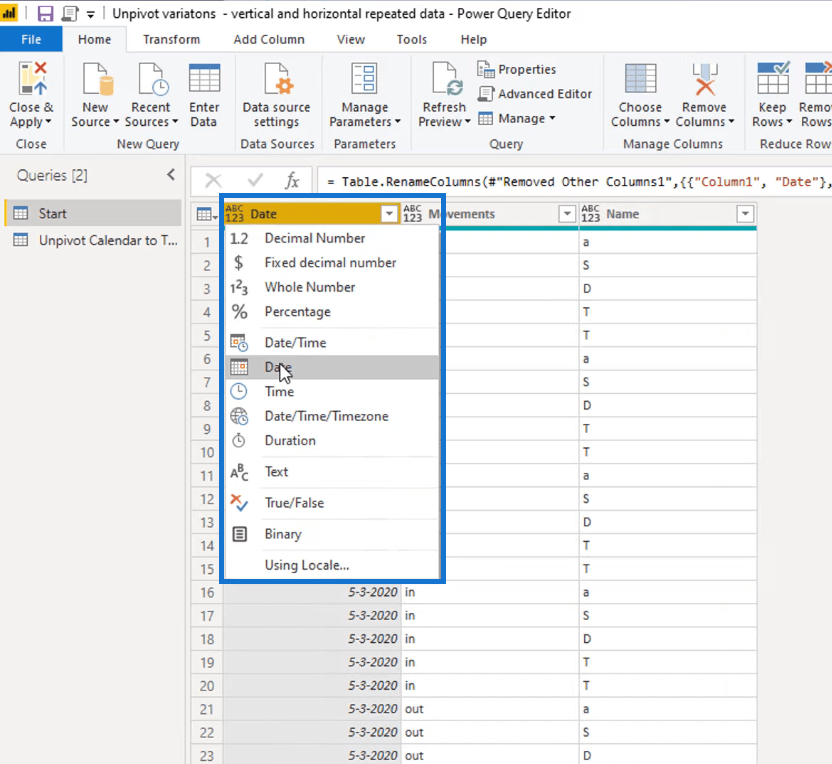
Task: Expand the New Source dropdown
Action: [x=116, y=122]
